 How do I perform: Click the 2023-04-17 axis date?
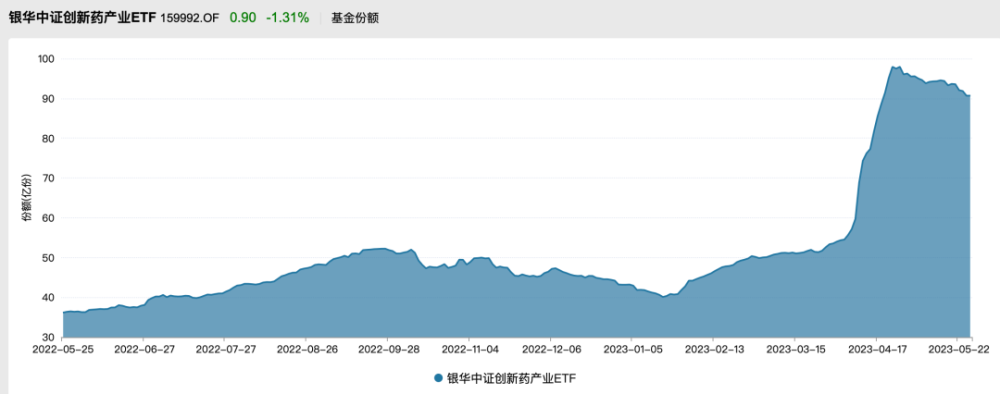[875, 349]
